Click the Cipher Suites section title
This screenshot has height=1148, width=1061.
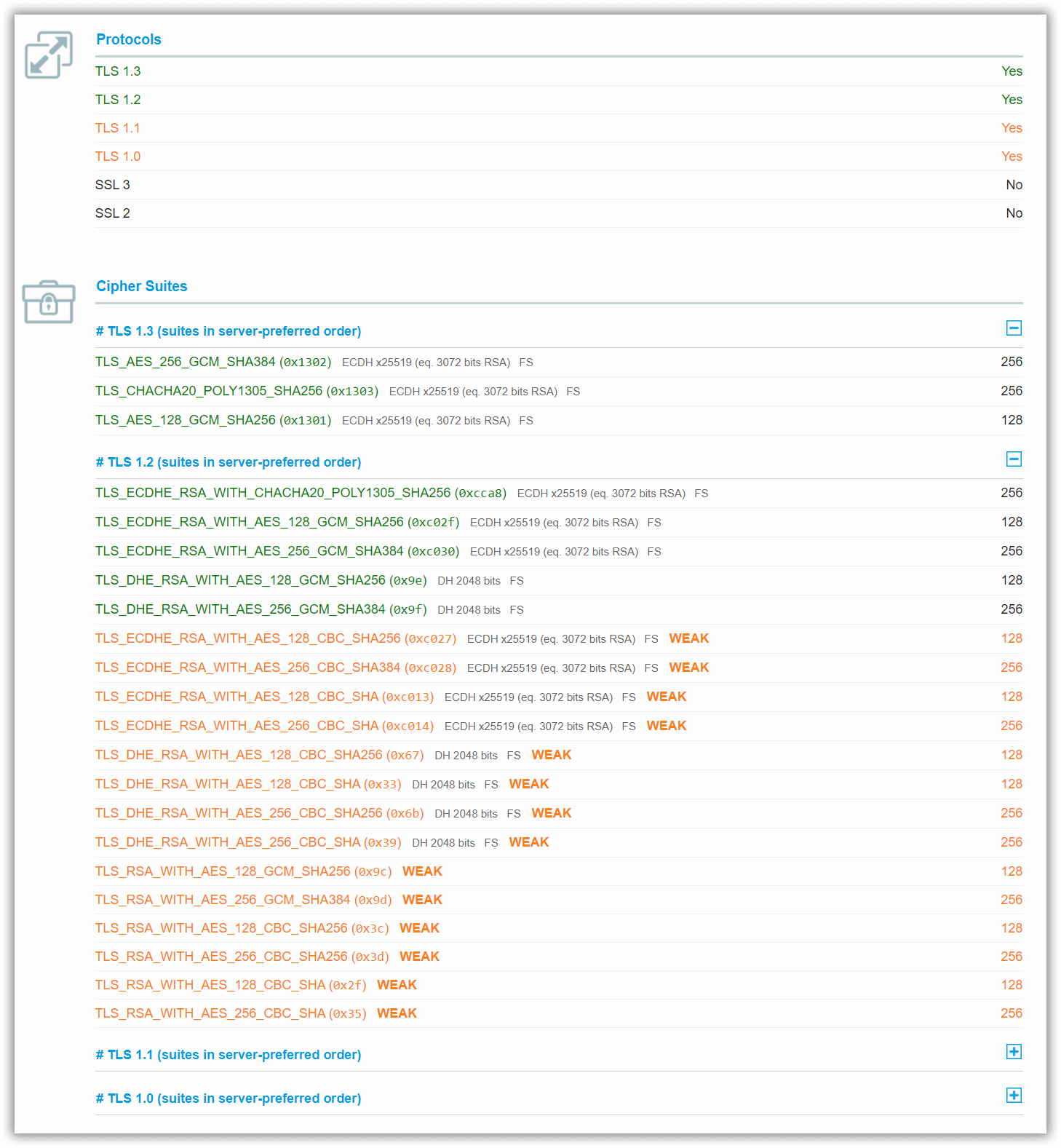142,286
